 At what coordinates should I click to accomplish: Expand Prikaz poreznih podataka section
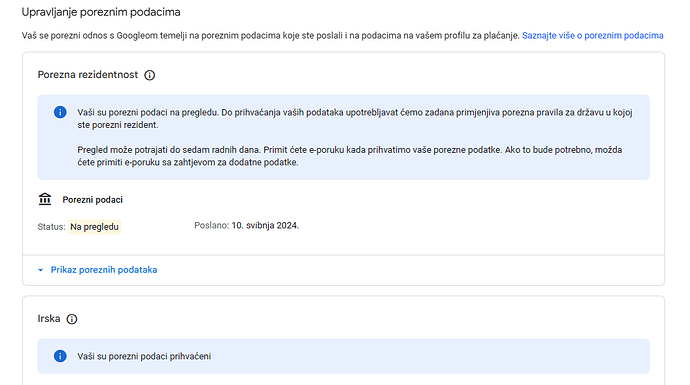[x=104, y=270]
